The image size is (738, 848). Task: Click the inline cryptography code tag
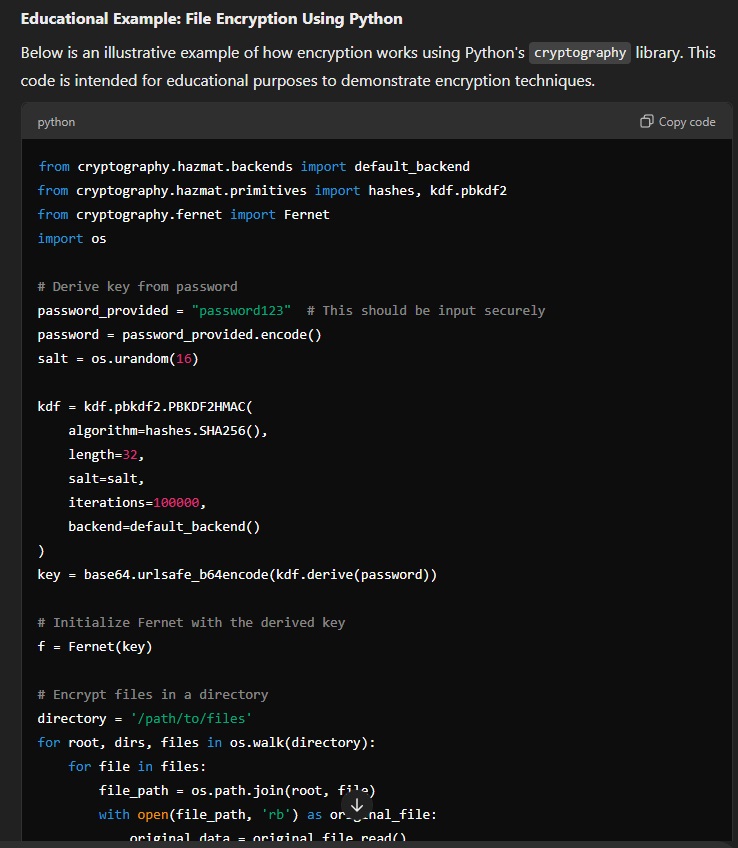[580, 52]
